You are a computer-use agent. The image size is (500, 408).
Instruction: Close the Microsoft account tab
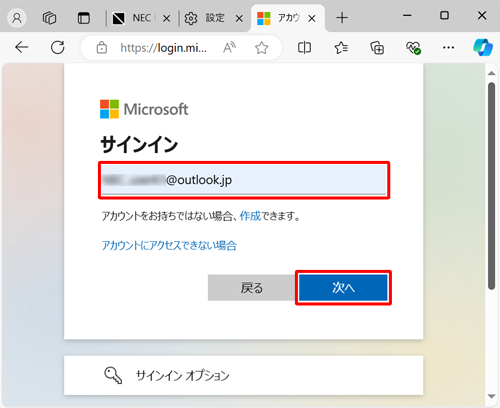[x=312, y=19]
